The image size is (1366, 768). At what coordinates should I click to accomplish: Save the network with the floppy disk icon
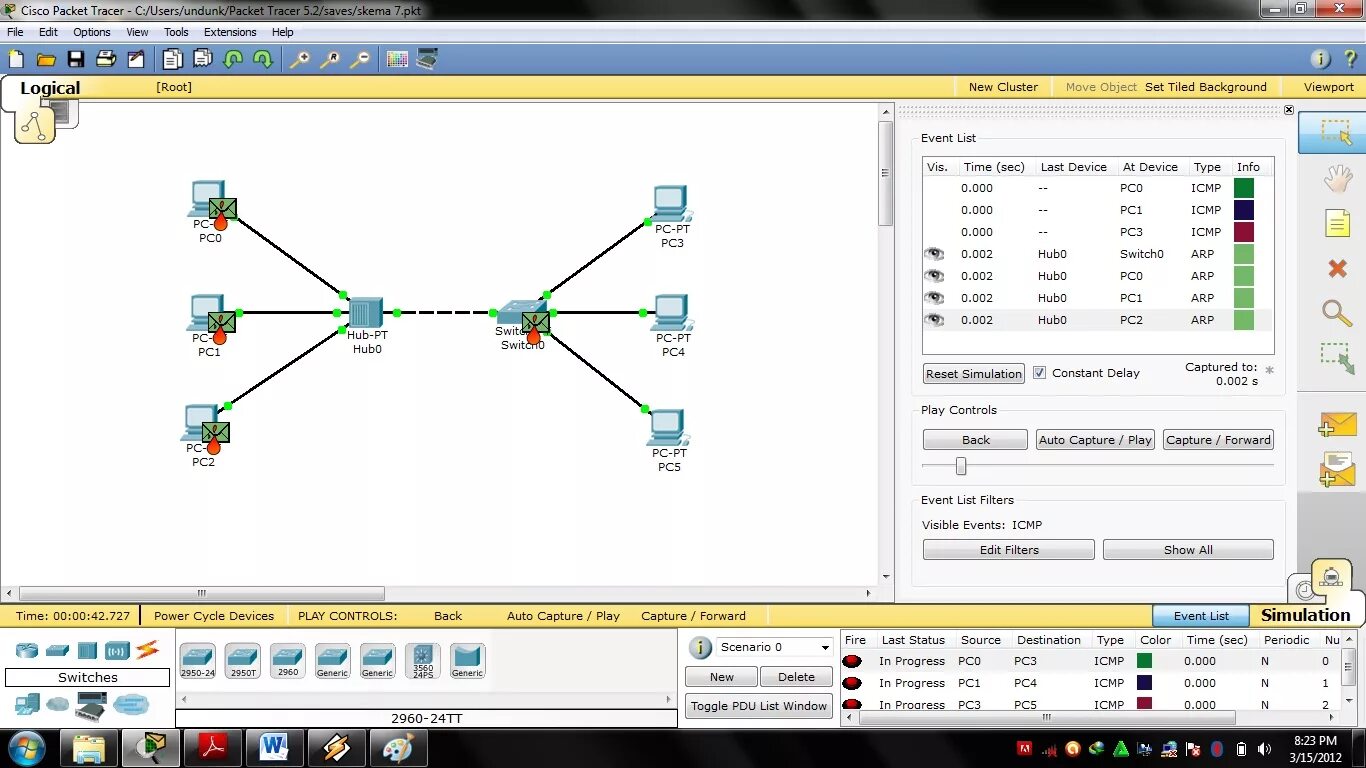point(76,59)
